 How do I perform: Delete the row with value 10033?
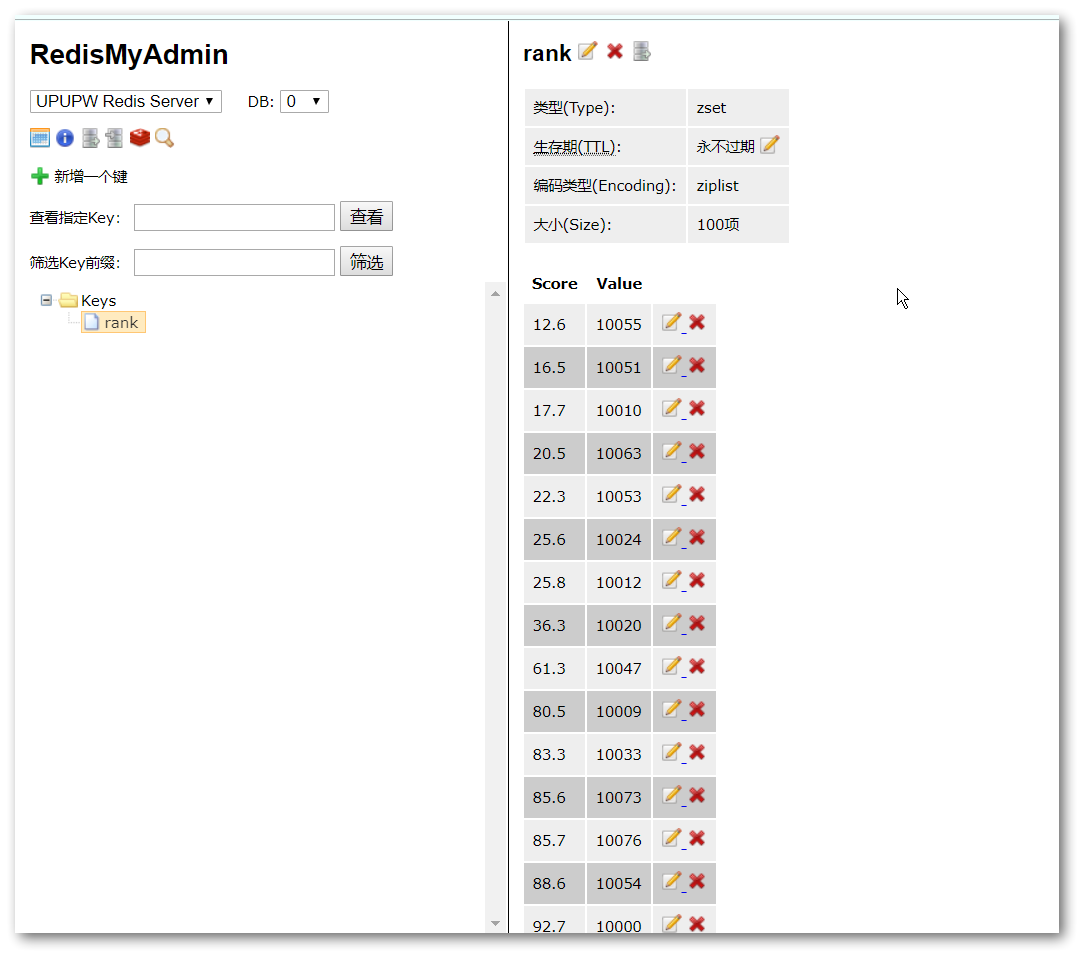pyautogui.click(x=697, y=753)
